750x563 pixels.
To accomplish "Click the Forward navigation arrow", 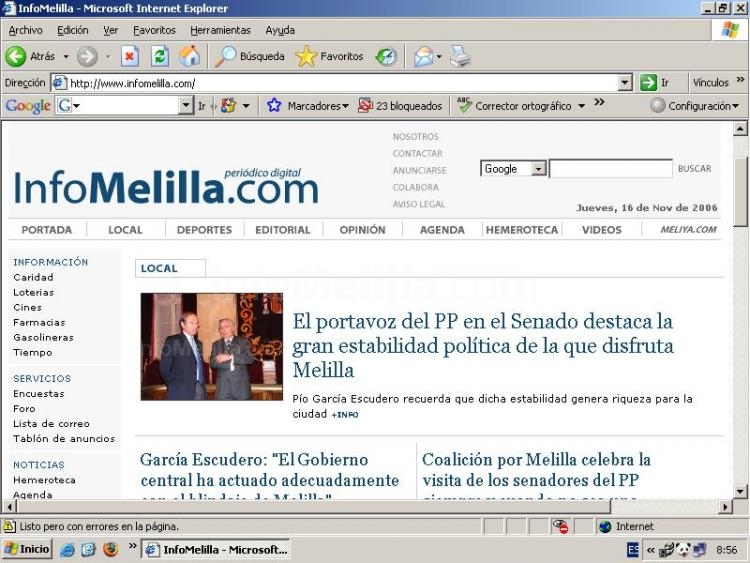I will (87, 56).
